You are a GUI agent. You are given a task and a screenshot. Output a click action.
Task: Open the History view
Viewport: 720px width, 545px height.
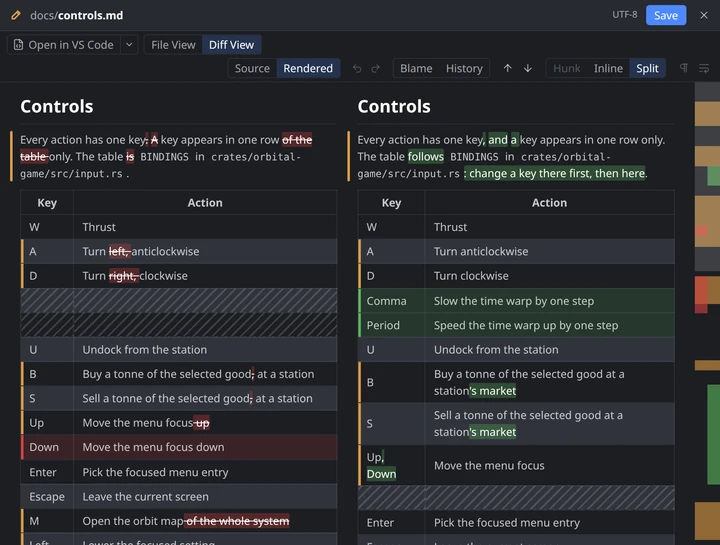coord(464,68)
